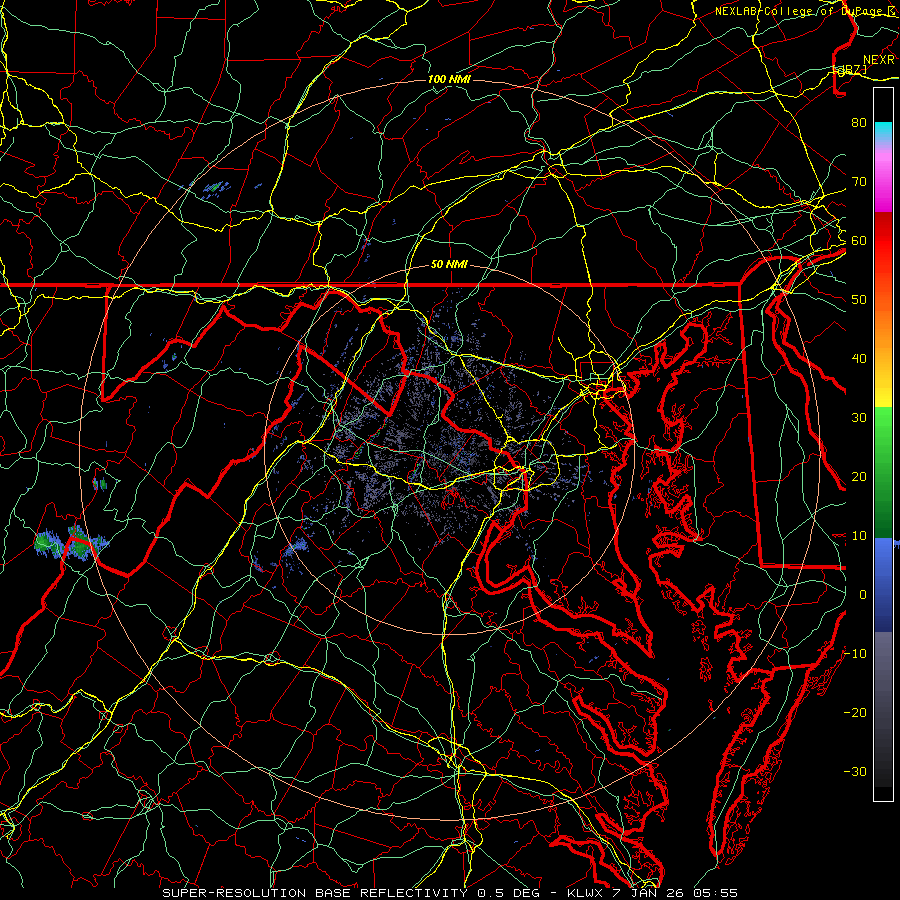Click the largest green reflectivity echo cluster
The height and width of the screenshot is (900, 900).
71,542
